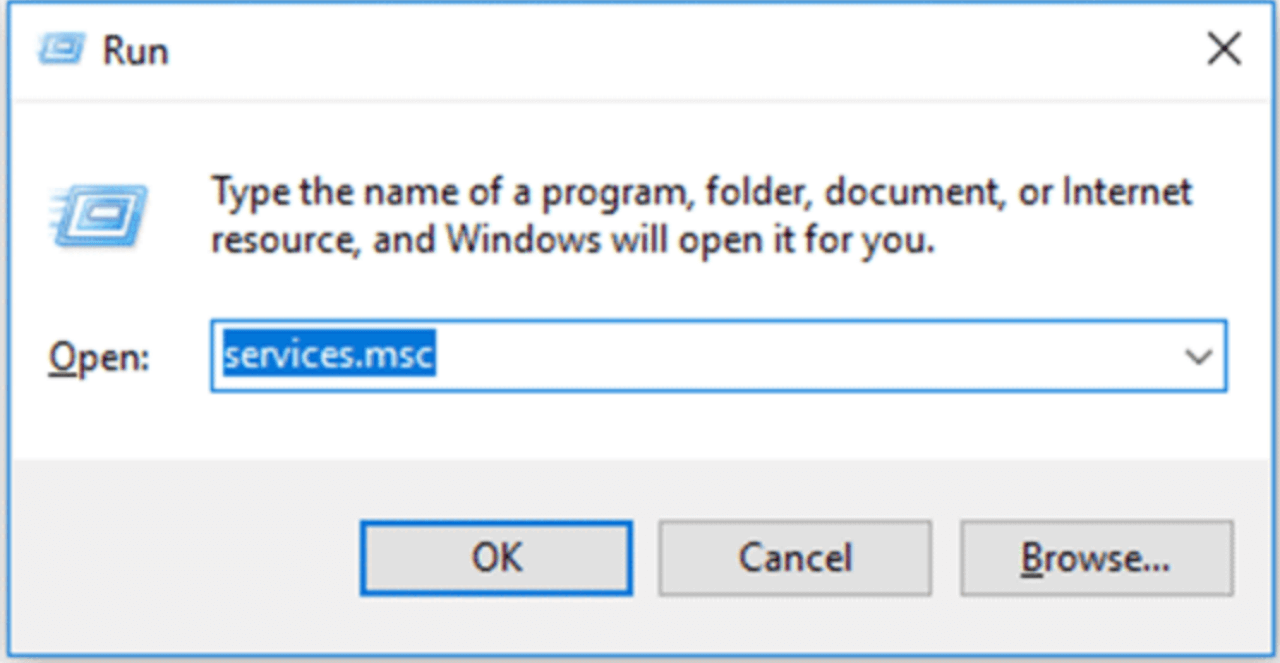The width and height of the screenshot is (1280, 663).
Task: Browse for a program to run
Action: tap(1096, 558)
